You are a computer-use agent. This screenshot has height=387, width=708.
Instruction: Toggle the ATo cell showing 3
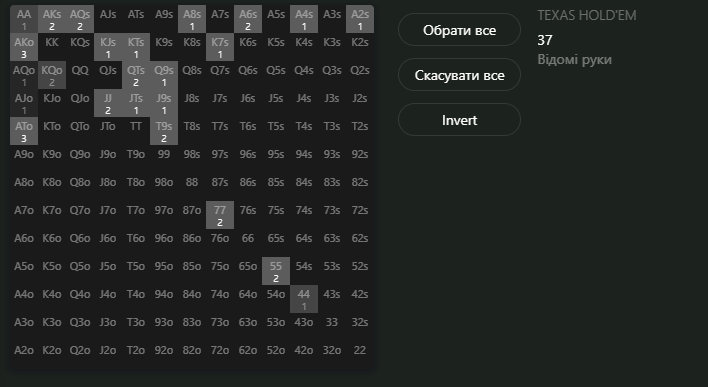point(24,131)
